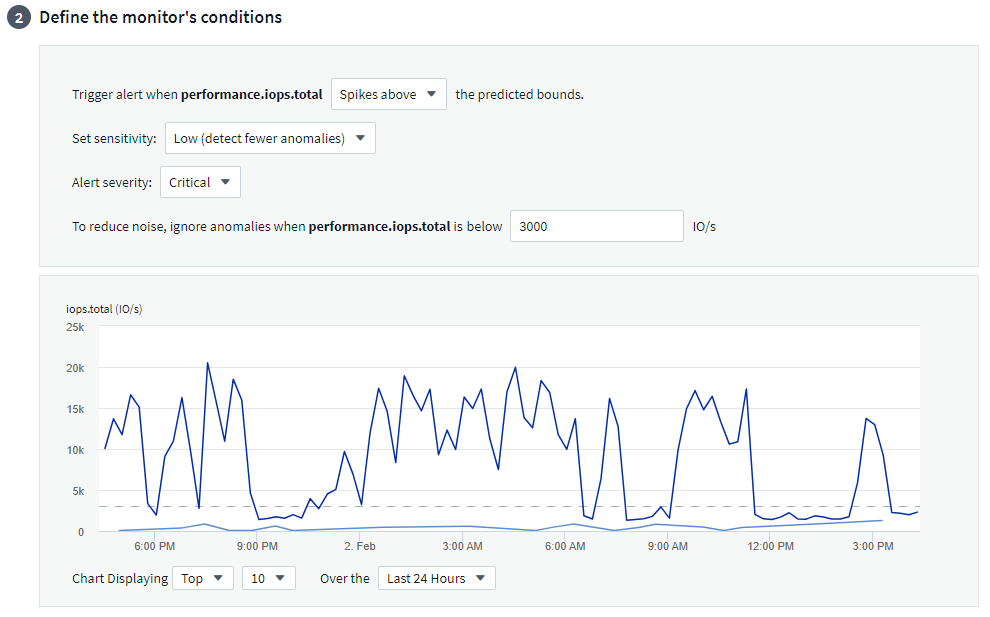Click the "25k" y-axis label
Screen dimensions: 990x617
pos(75,327)
